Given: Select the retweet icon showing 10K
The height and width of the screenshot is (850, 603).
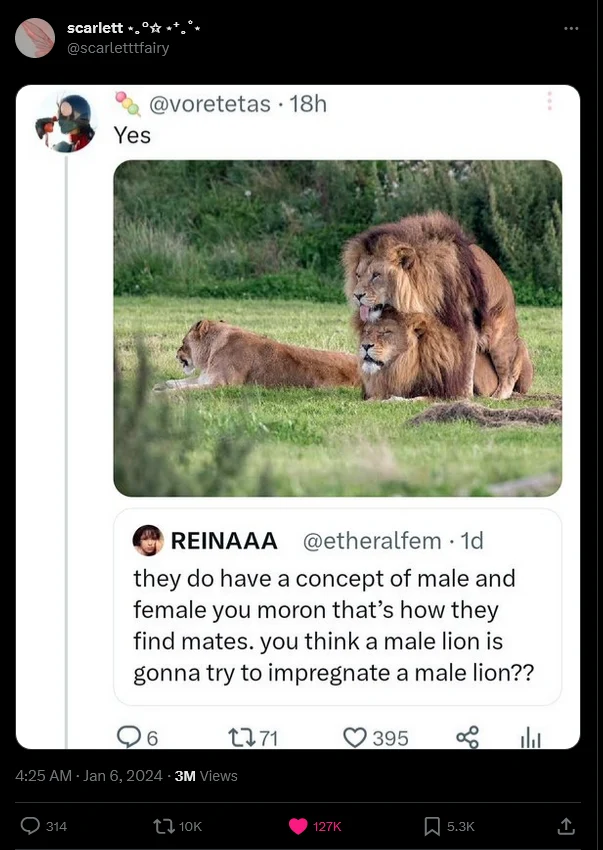Looking at the screenshot, I should click(x=165, y=826).
